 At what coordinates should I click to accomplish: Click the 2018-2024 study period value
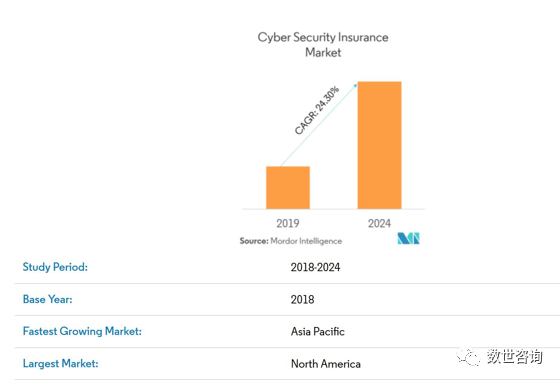315,267
